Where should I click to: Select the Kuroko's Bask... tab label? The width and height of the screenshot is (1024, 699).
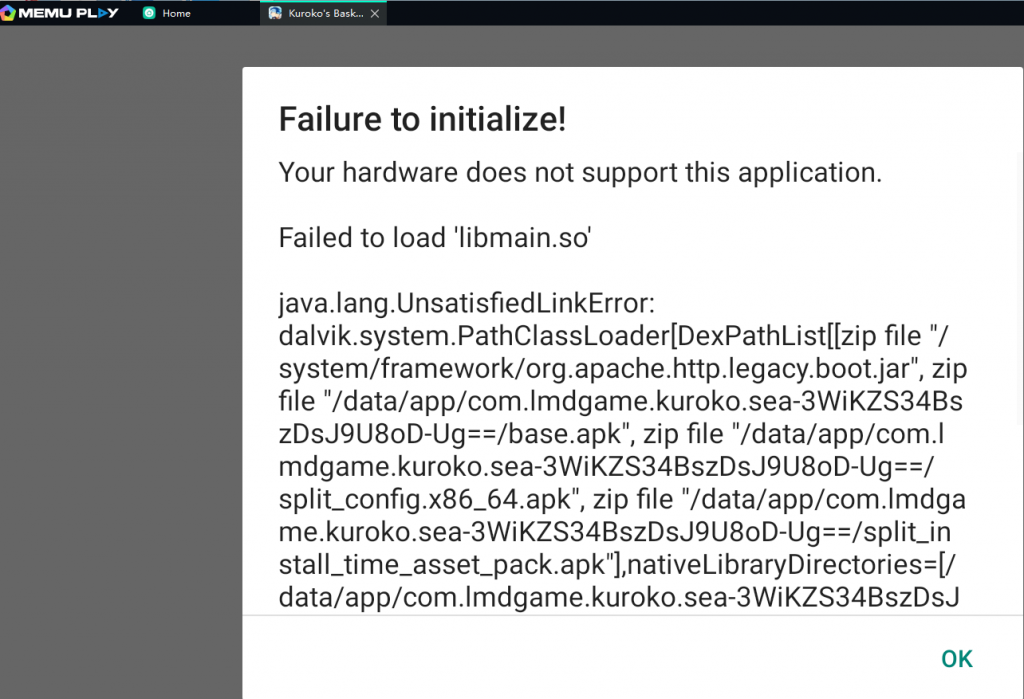click(326, 13)
